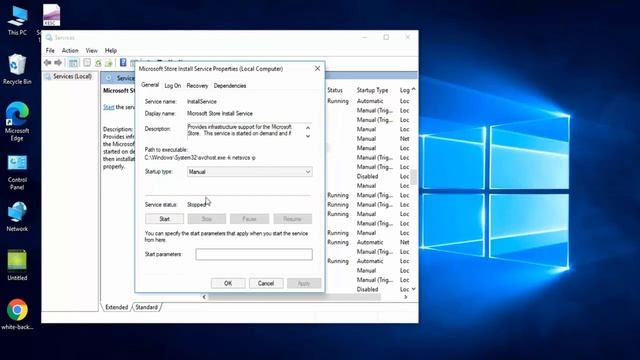Open the Microsoft Edge desktop icon

coord(17,122)
